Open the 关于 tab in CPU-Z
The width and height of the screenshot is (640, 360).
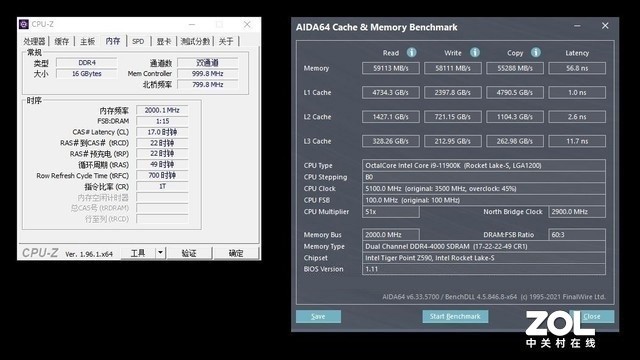click(x=226, y=41)
